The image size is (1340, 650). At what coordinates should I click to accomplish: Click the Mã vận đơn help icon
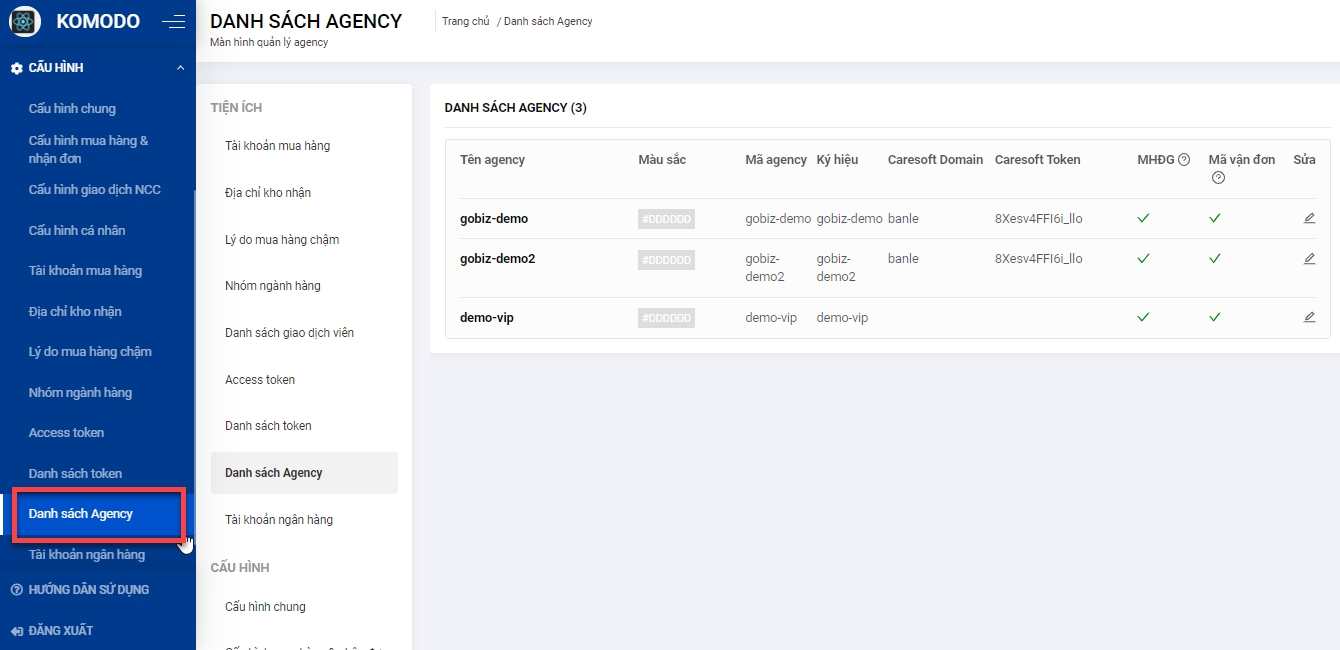point(1218,178)
